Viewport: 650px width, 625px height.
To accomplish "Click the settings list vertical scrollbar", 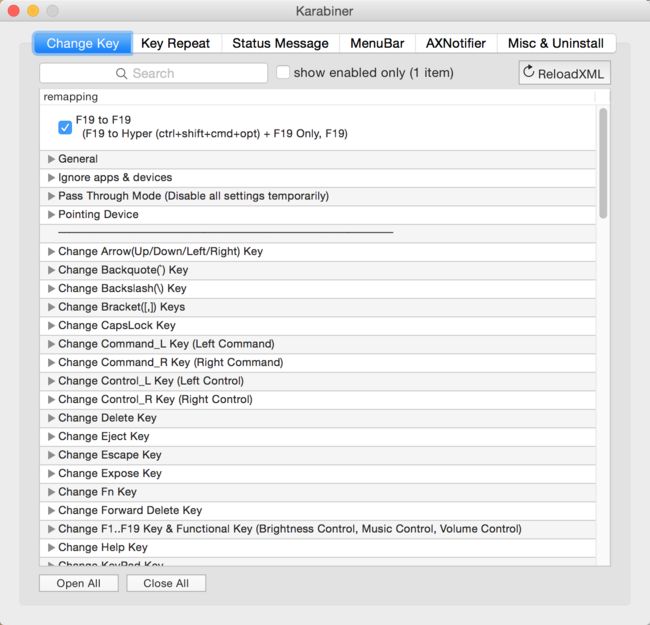I will pyautogui.click(x=603, y=163).
